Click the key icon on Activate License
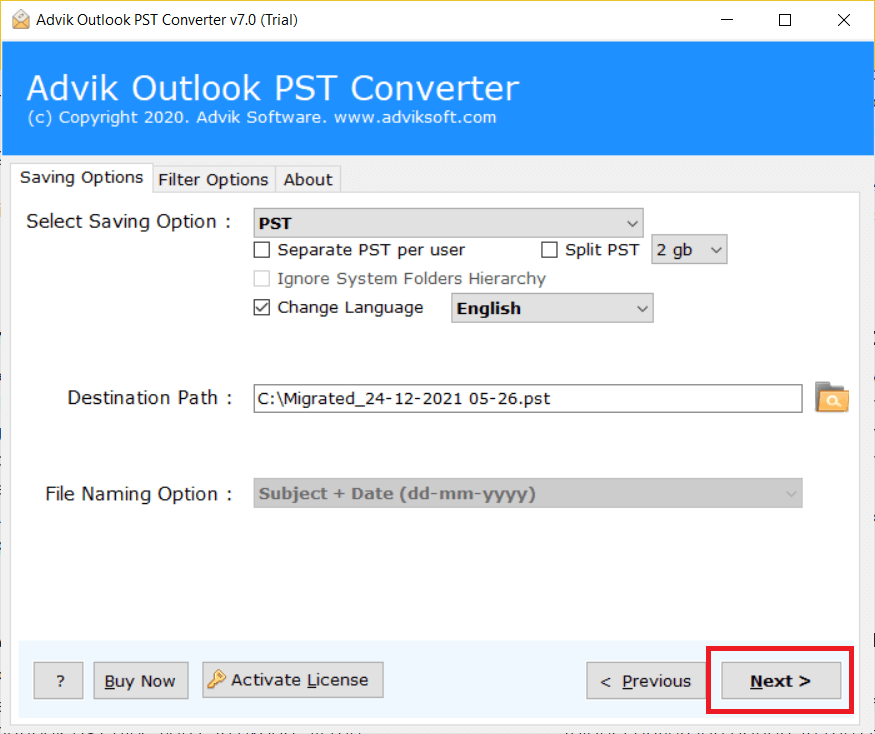 click(216, 680)
